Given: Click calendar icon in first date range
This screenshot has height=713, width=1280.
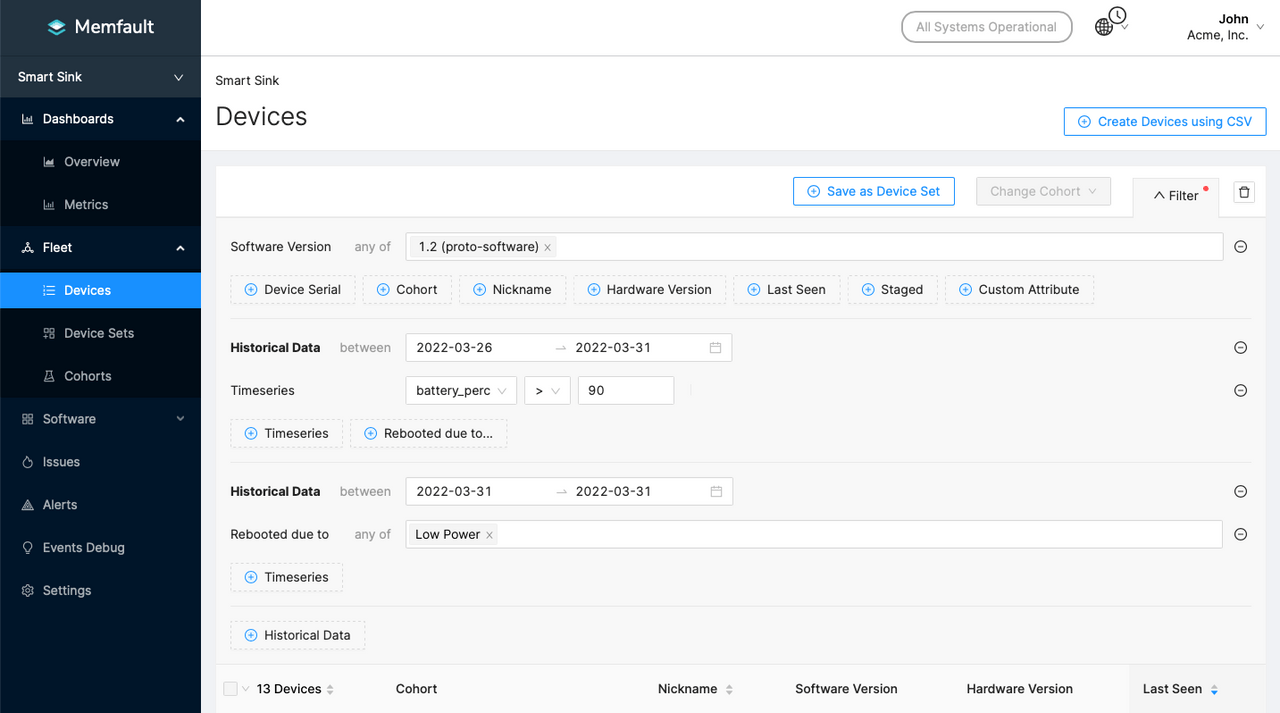Looking at the screenshot, I should pos(715,348).
